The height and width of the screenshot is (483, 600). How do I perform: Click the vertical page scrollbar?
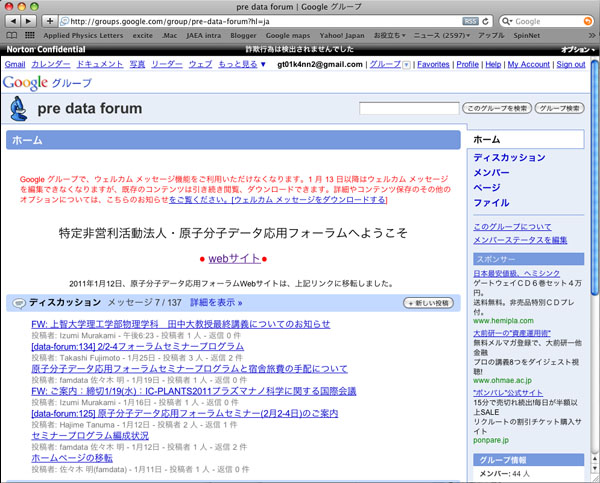point(595,178)
